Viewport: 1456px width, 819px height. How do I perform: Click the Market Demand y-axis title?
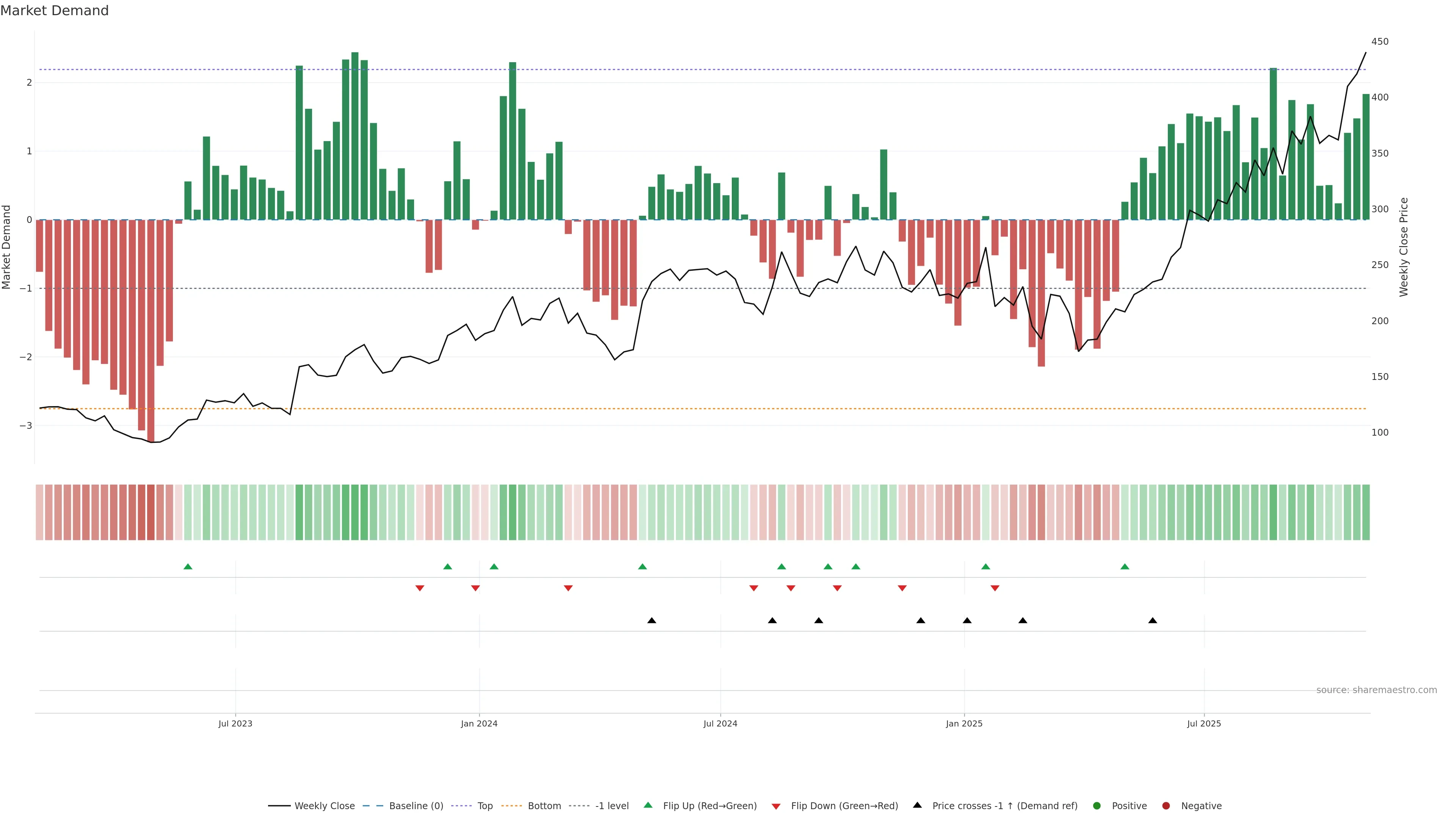coord(7,247)
